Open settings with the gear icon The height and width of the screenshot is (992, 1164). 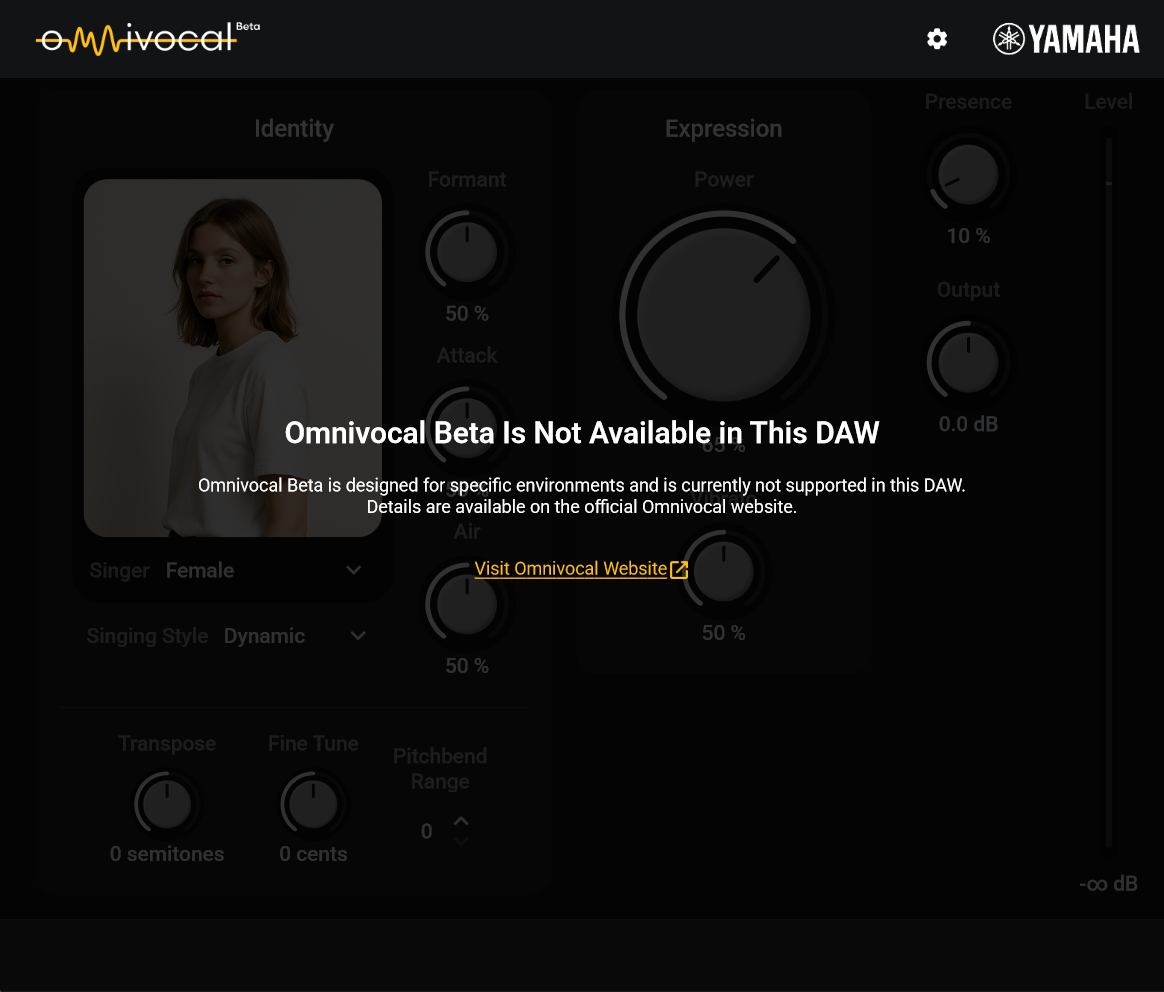click(937, 39)
